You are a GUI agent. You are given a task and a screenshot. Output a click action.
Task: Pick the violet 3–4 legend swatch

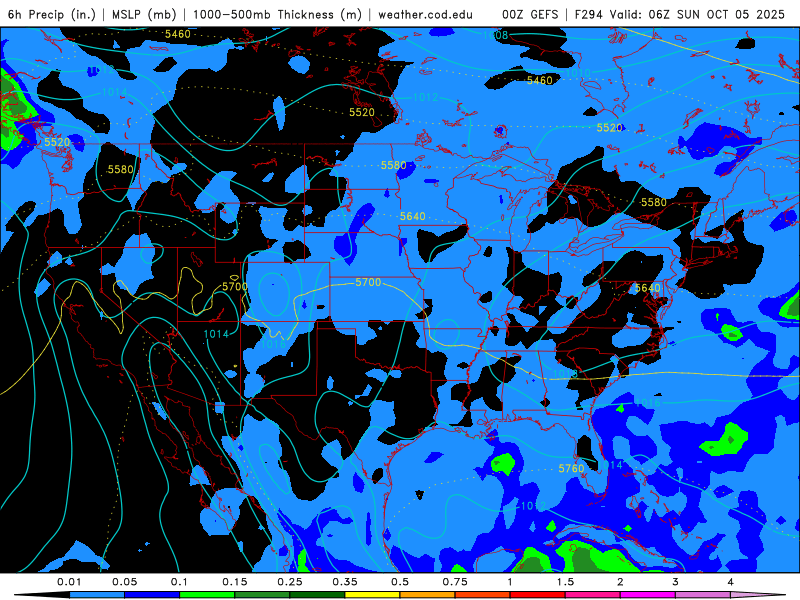click(x=703, y=595)
